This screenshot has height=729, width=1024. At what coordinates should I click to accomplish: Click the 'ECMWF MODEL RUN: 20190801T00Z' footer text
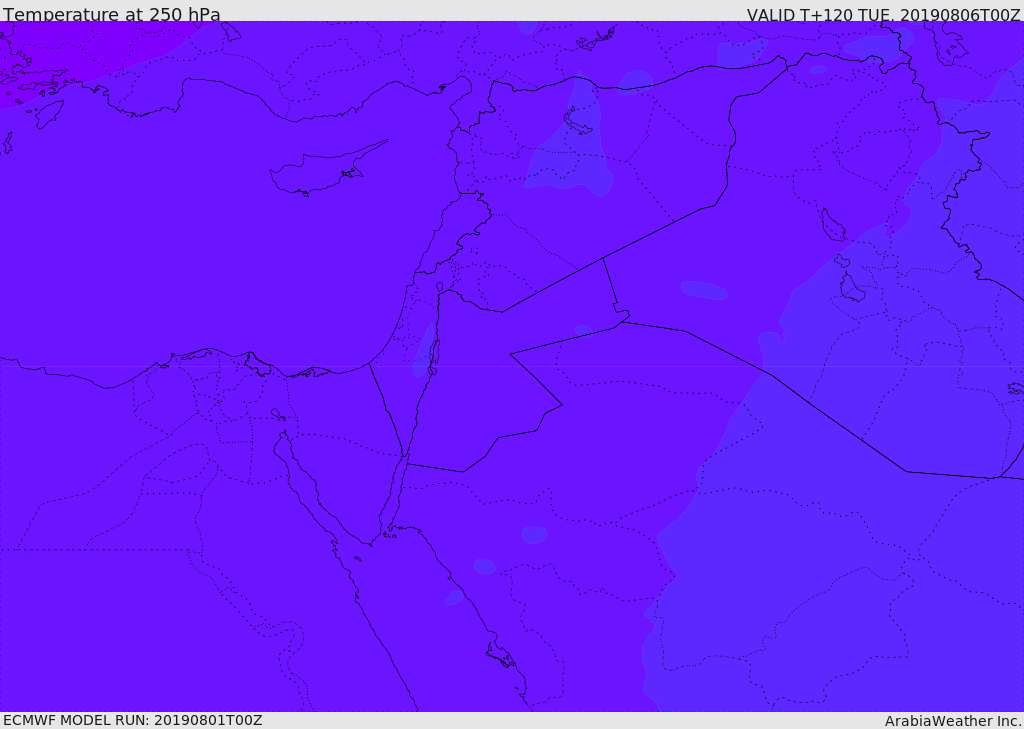133,720
